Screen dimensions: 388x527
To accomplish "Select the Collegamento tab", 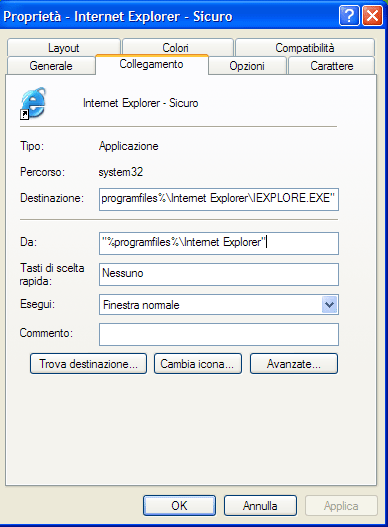I will [152, 64].
